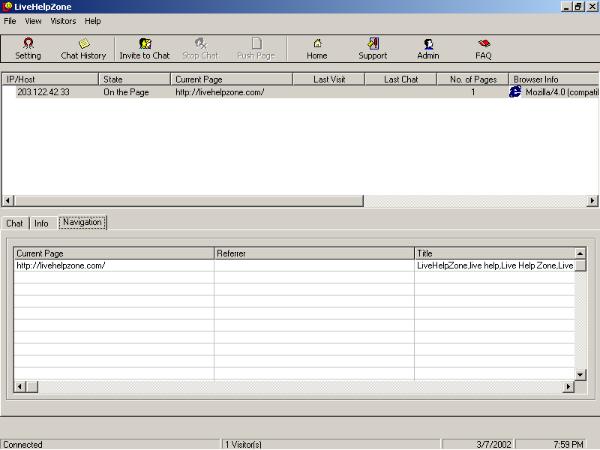The image size is (600, 450).
Task: Switch to the Info tab
Action: point(41,223)
